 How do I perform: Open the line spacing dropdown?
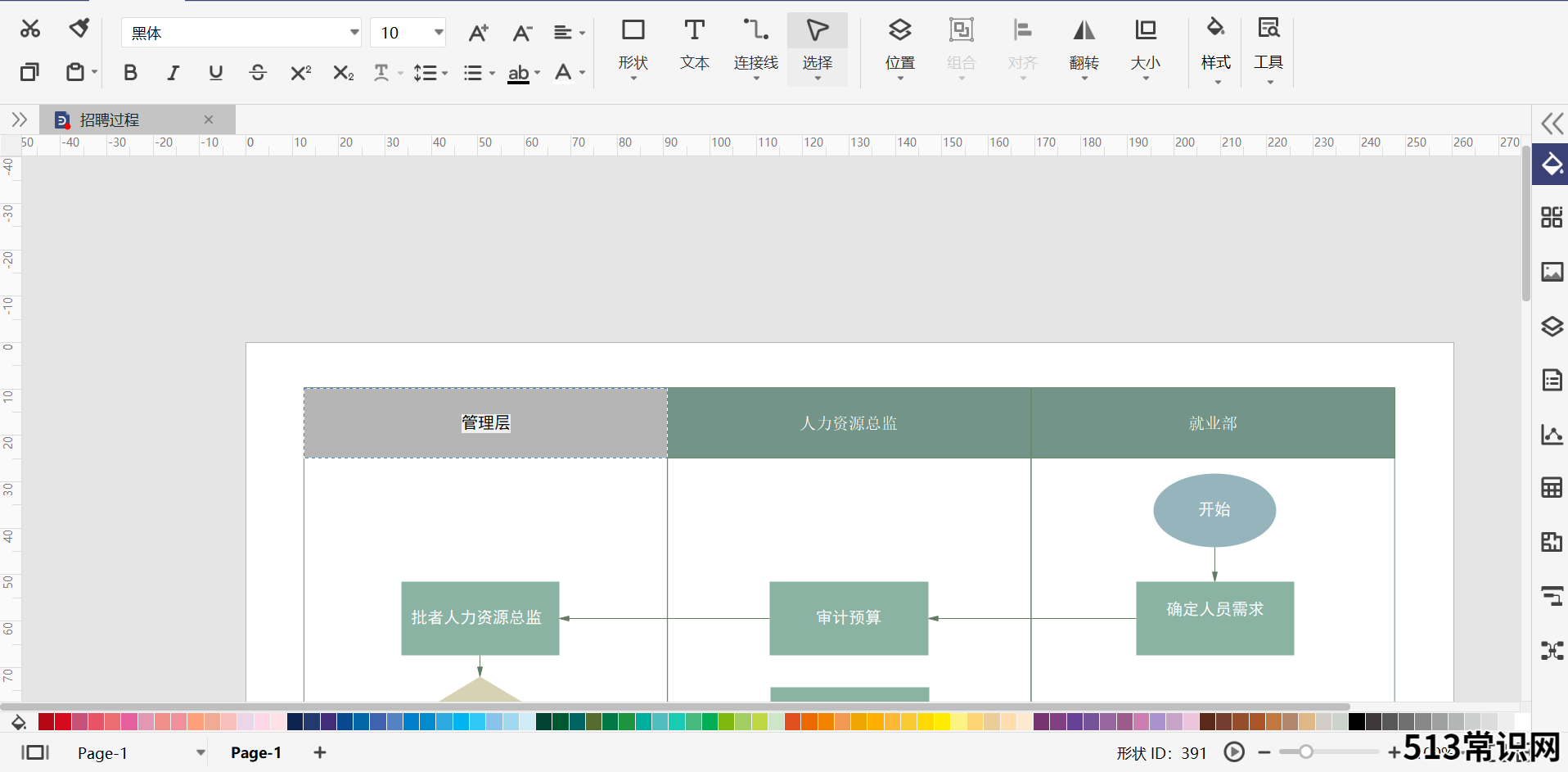[x=430, y=73]
